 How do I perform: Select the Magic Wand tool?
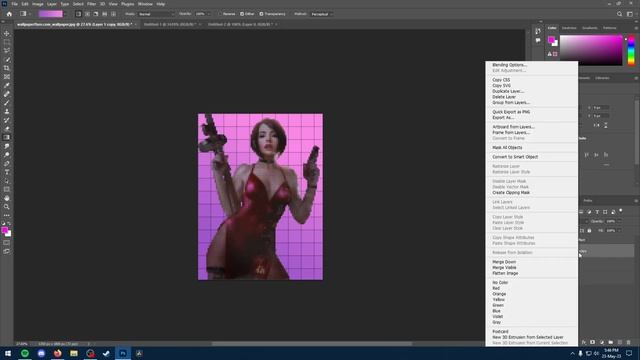click(7, 59)
